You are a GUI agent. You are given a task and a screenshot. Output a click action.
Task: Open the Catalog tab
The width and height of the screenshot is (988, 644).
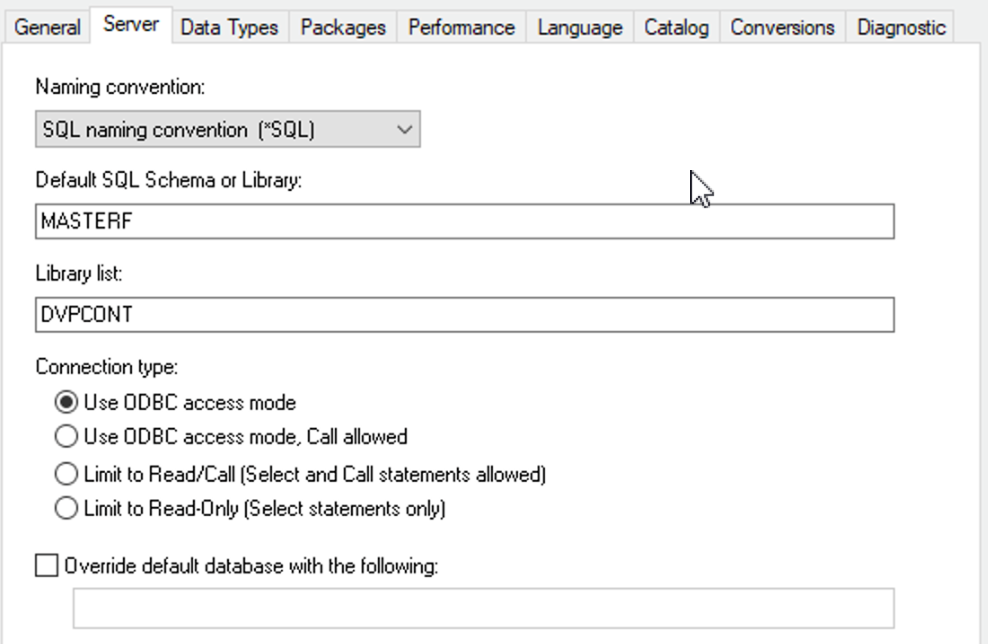676,27
